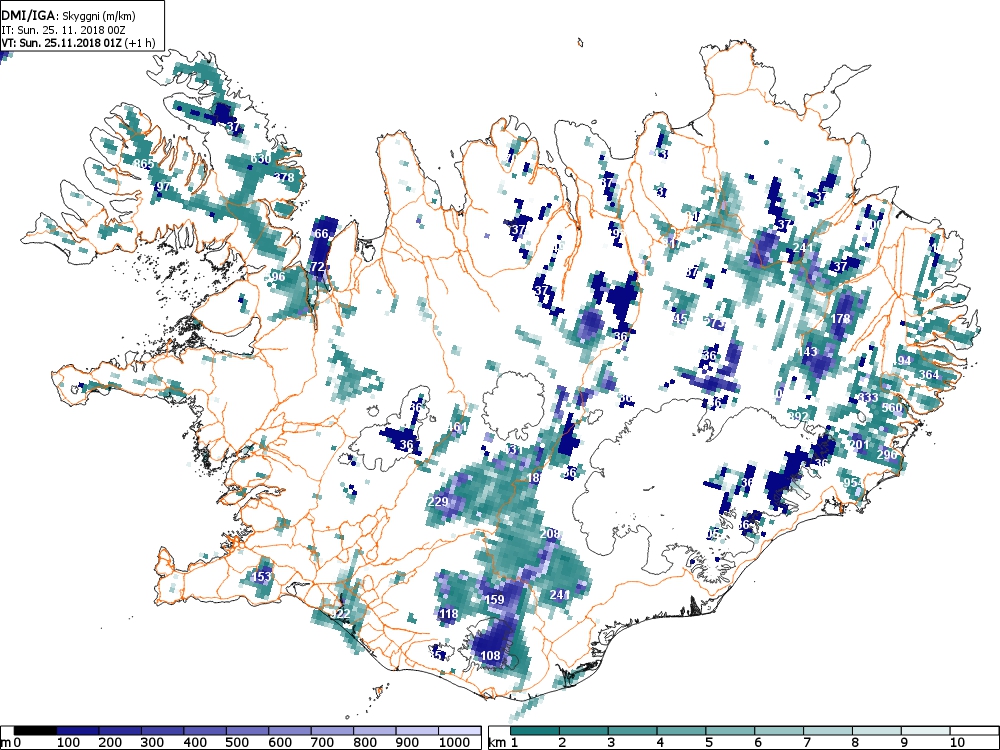
Task: Click the visibility value '461' on the map
Action: (458, 427)
